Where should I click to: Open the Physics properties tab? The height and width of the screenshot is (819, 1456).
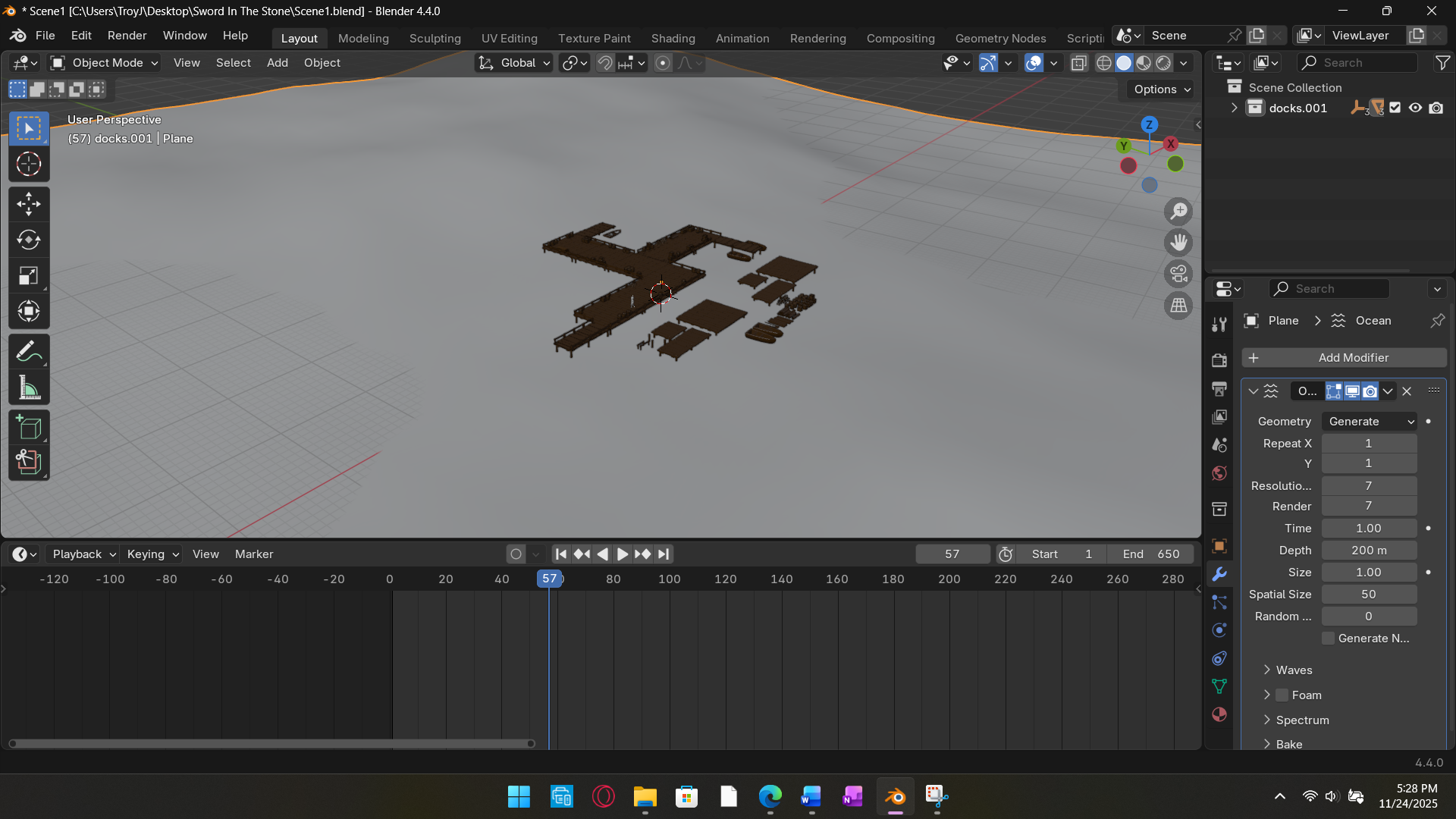pyautogui.click(x=1219, y=630)
